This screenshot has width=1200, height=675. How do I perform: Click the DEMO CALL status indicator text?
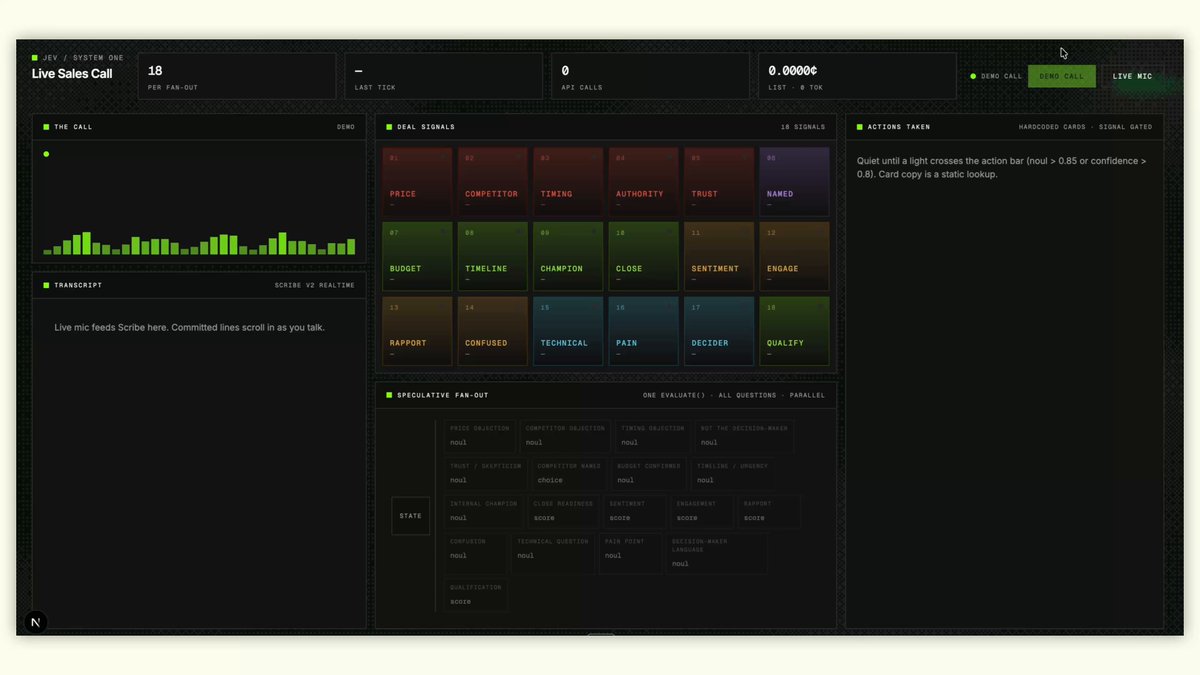1001,76
